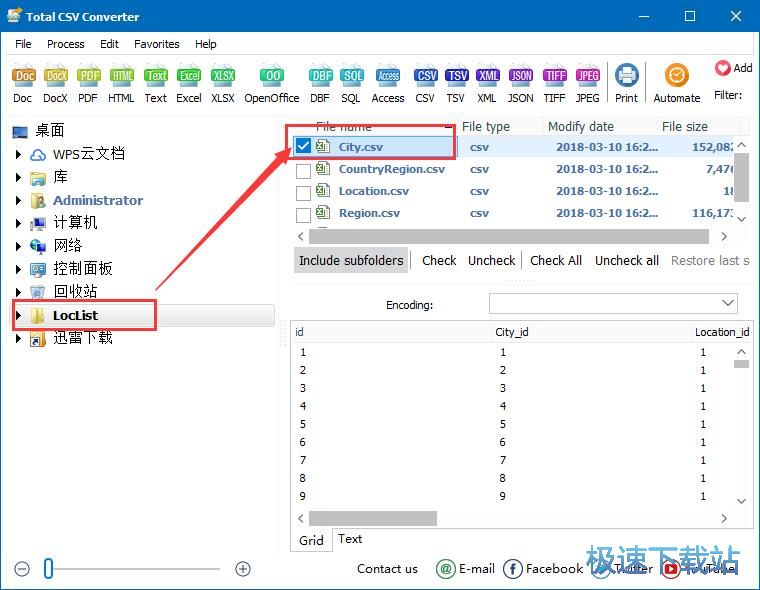Add to favorites heart icon

tap(722, 68)
